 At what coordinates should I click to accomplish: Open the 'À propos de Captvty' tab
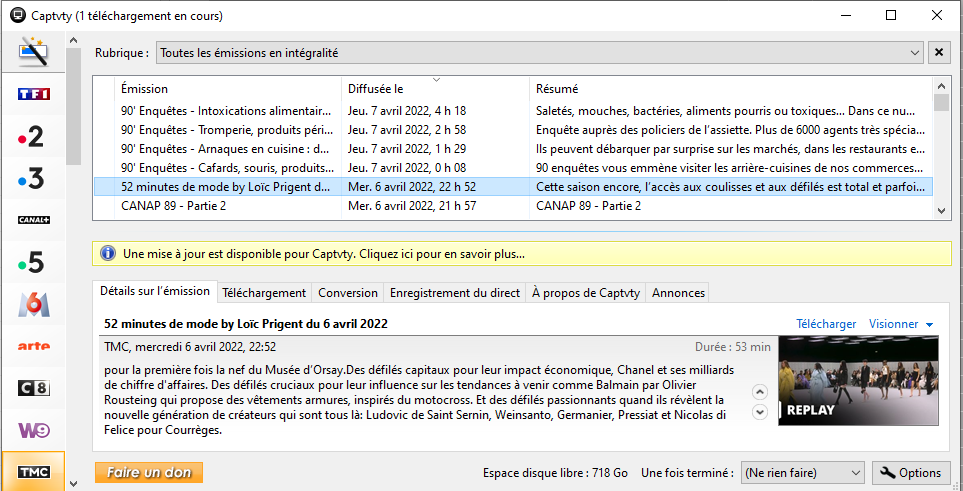pos(586,293)
